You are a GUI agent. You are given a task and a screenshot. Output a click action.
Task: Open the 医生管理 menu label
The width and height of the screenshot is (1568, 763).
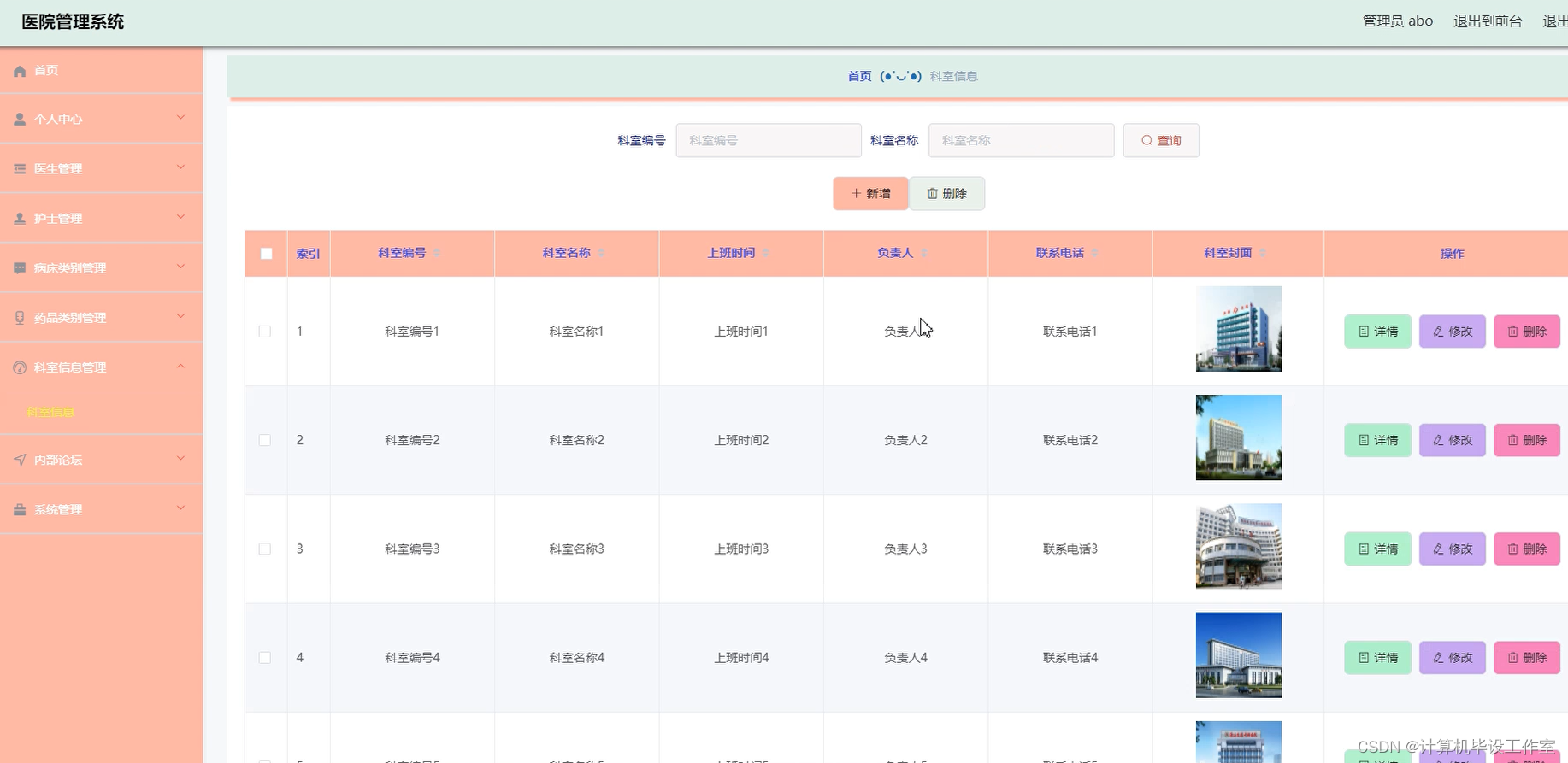pyautogui.click(x=58, y=169)
